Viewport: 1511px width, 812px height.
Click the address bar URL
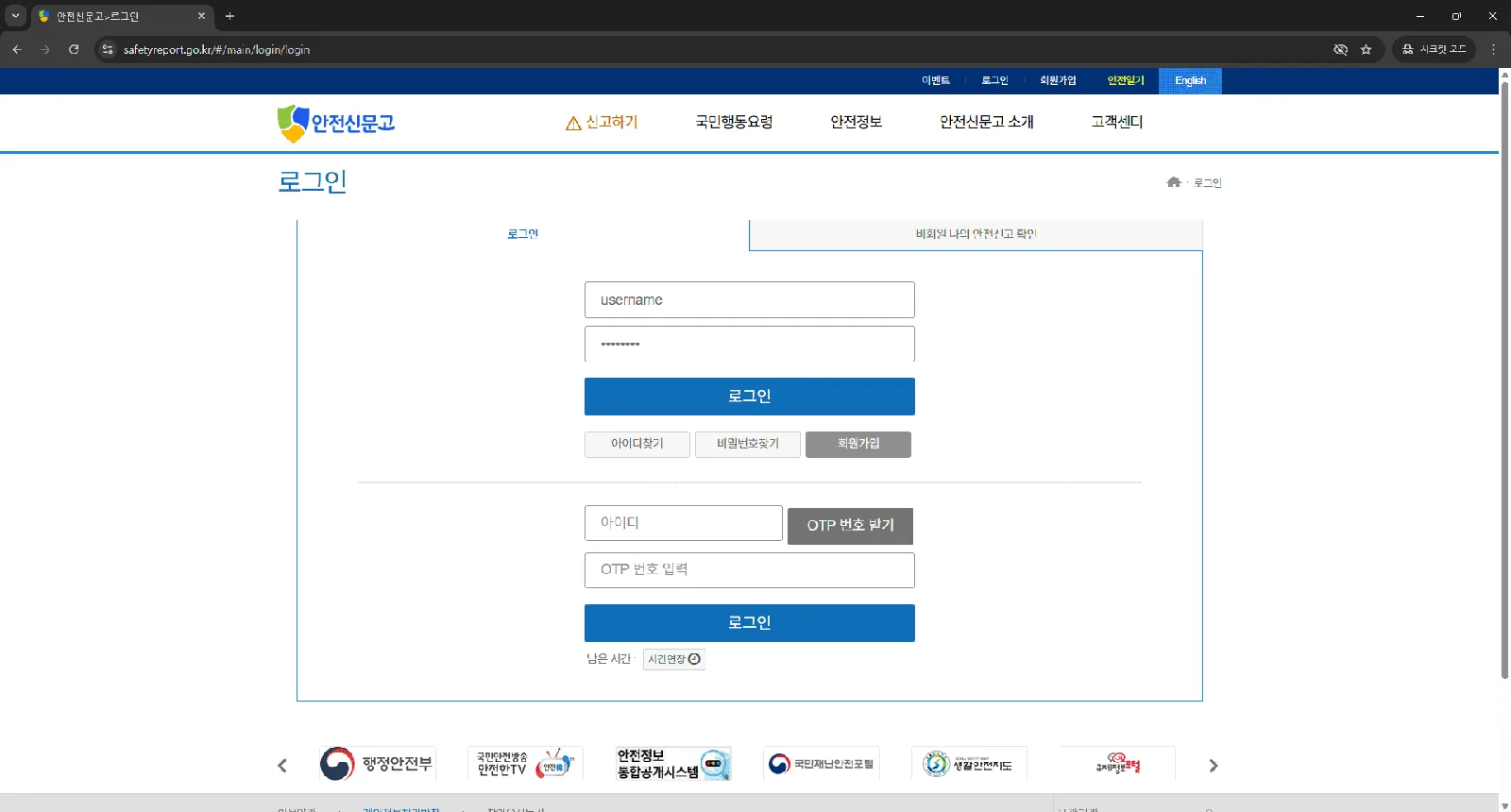(216, 49)
